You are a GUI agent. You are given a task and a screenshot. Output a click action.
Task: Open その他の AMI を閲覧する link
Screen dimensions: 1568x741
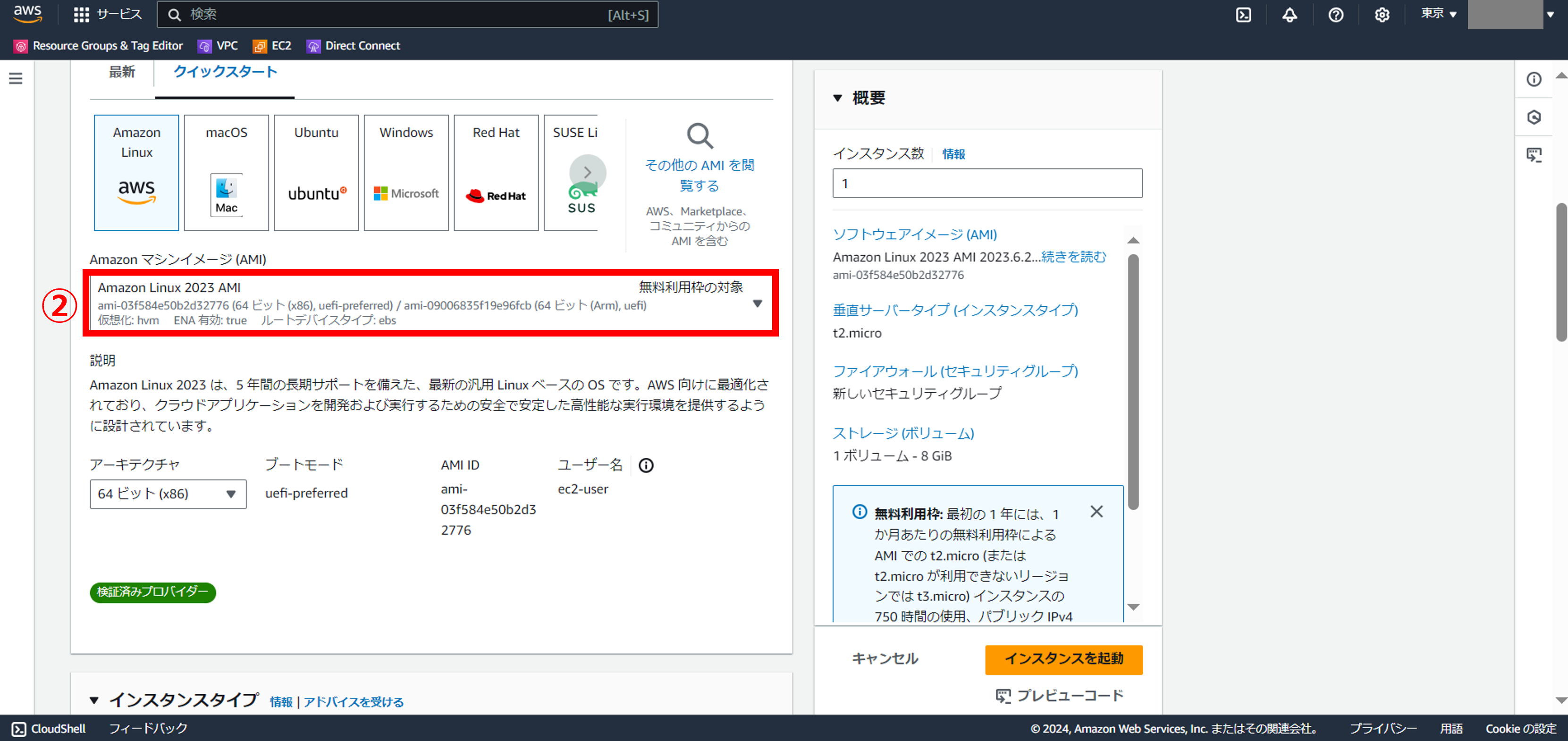pos(700,176)
